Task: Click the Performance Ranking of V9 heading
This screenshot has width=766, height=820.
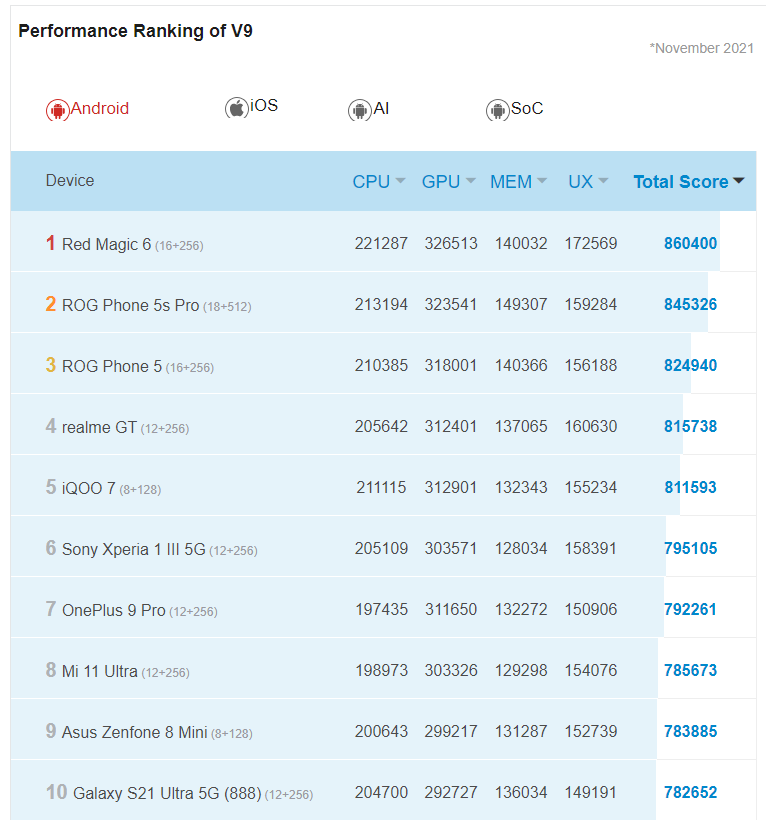Action: [x=135, y=31]
